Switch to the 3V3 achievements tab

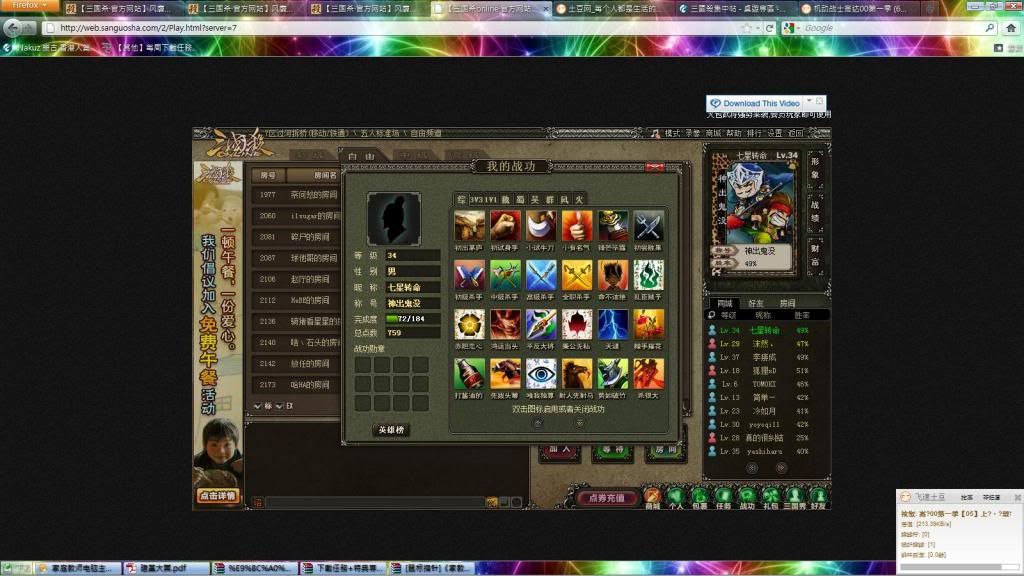[x=476, y=200]
